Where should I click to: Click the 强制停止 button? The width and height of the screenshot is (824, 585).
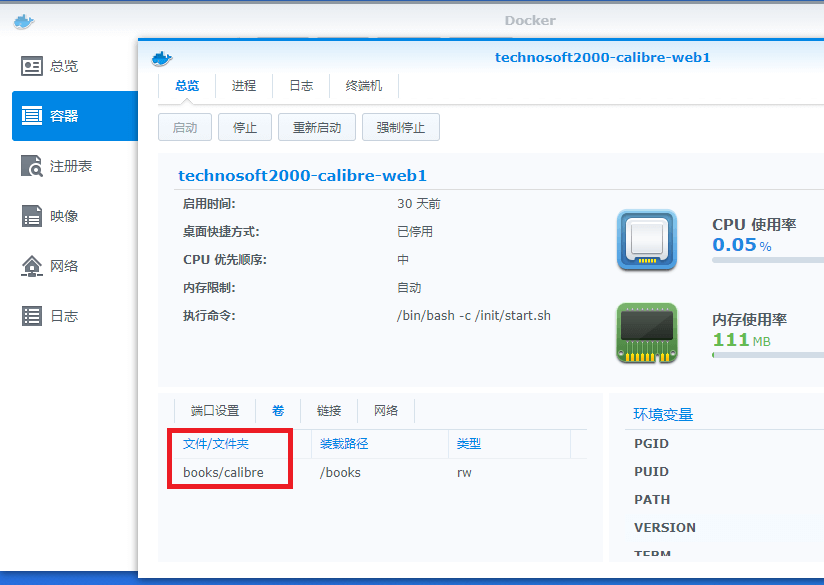pos(401,127)
